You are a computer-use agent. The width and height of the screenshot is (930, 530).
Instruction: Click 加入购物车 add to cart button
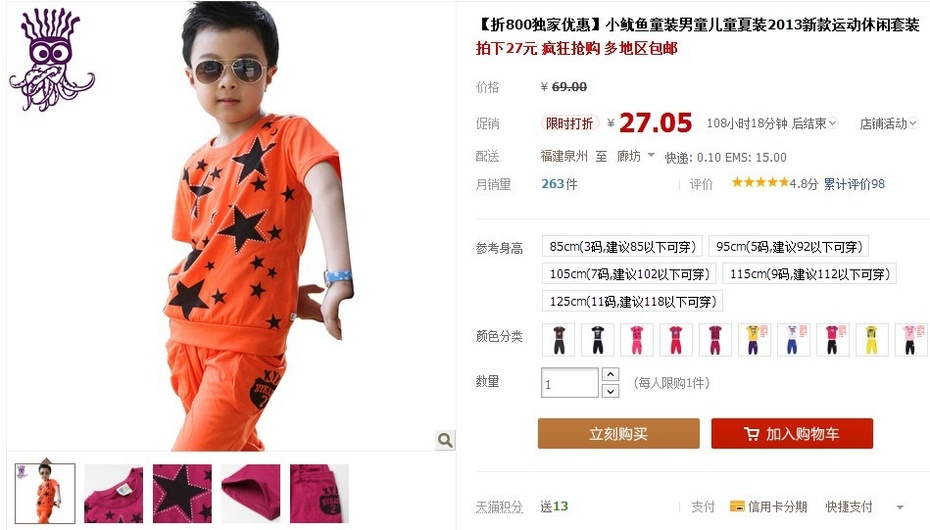point(792,433)
